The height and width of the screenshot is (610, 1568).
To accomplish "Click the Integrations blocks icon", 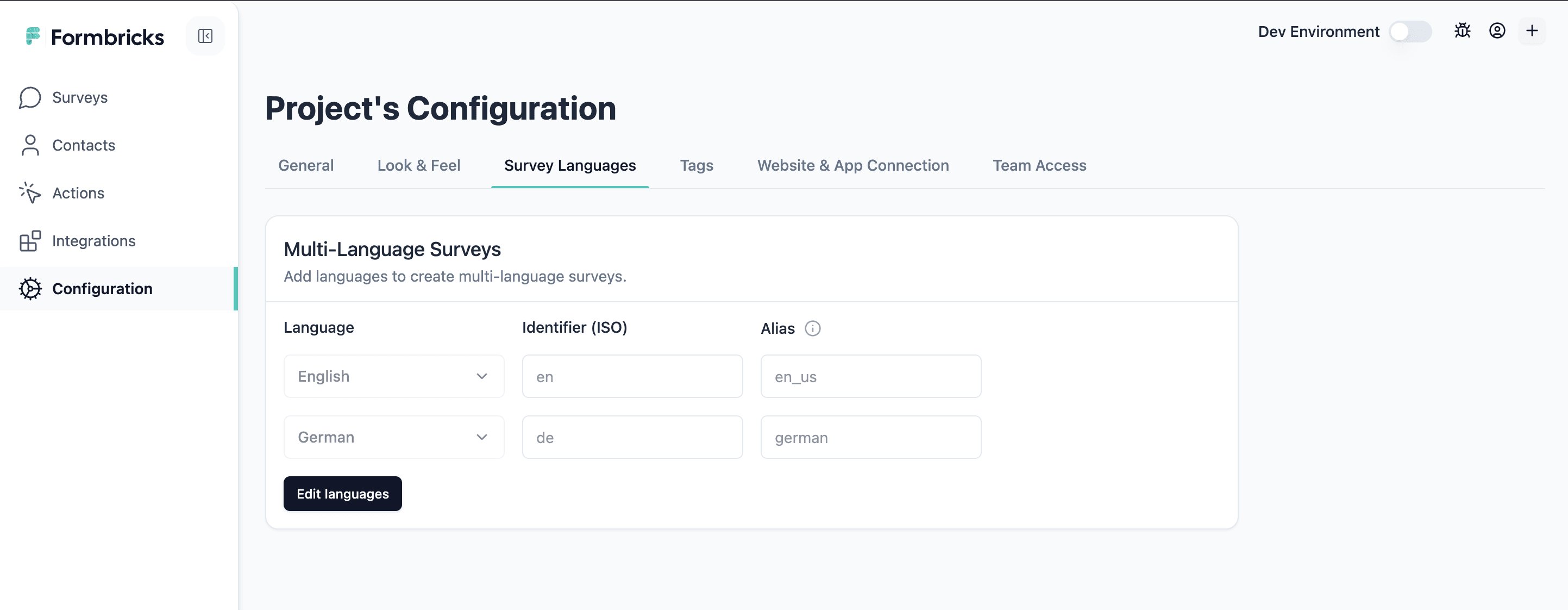I will [x=30, y=241].
